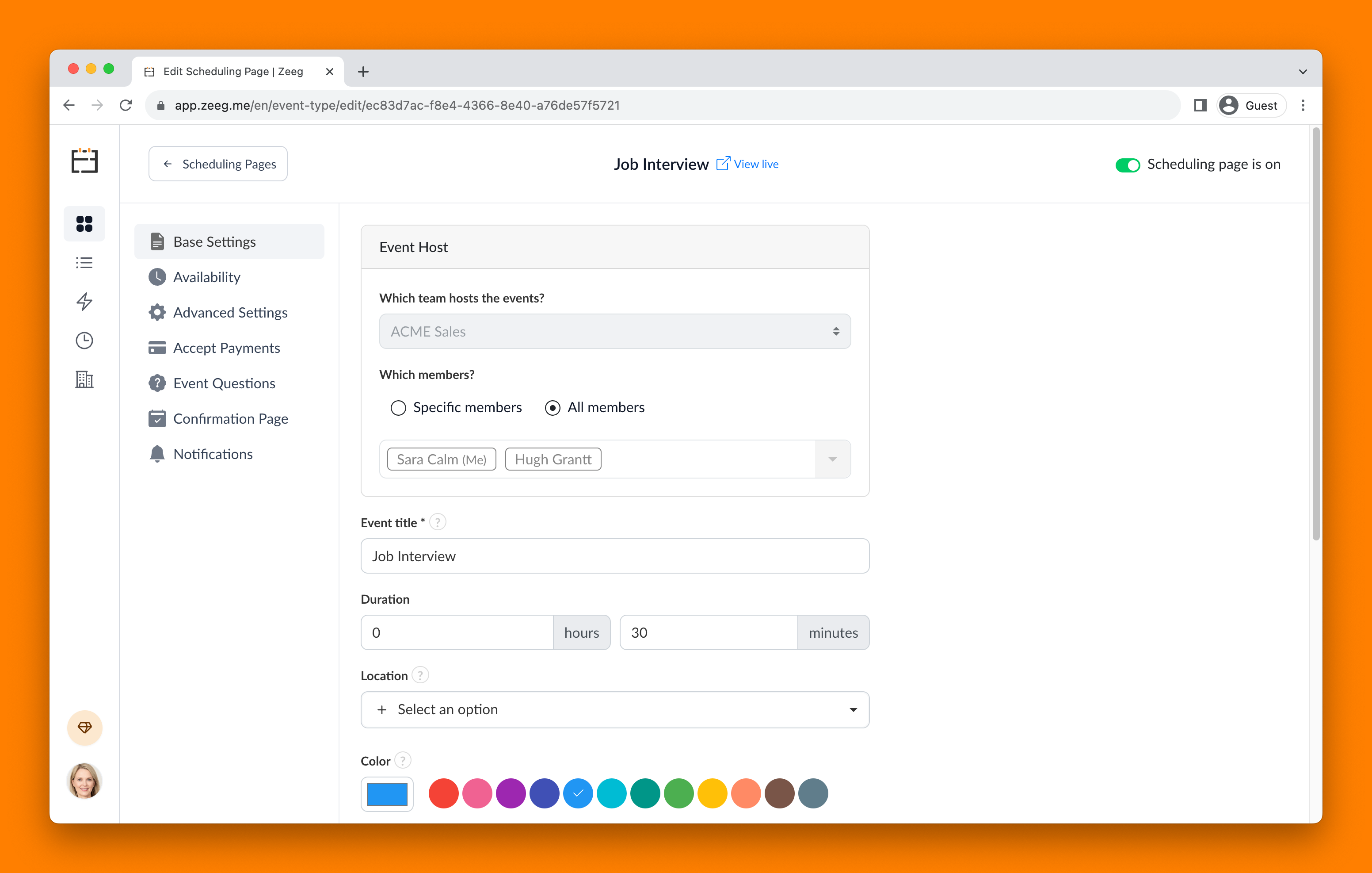Toggle the Scheduling page is on switch
1372x873 pixels.
pyautogui.click(x=1127, y=165)
